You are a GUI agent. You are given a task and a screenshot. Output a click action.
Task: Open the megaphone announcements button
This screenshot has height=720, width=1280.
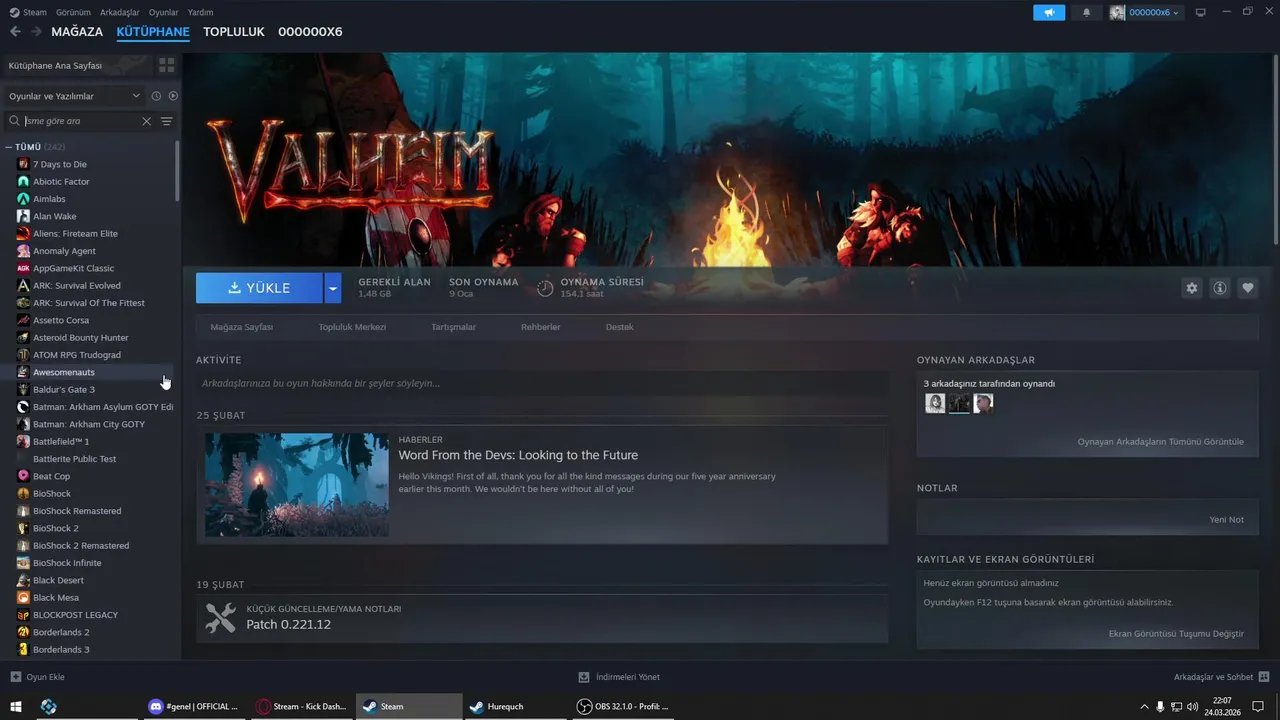click(x=1049, y=13)
